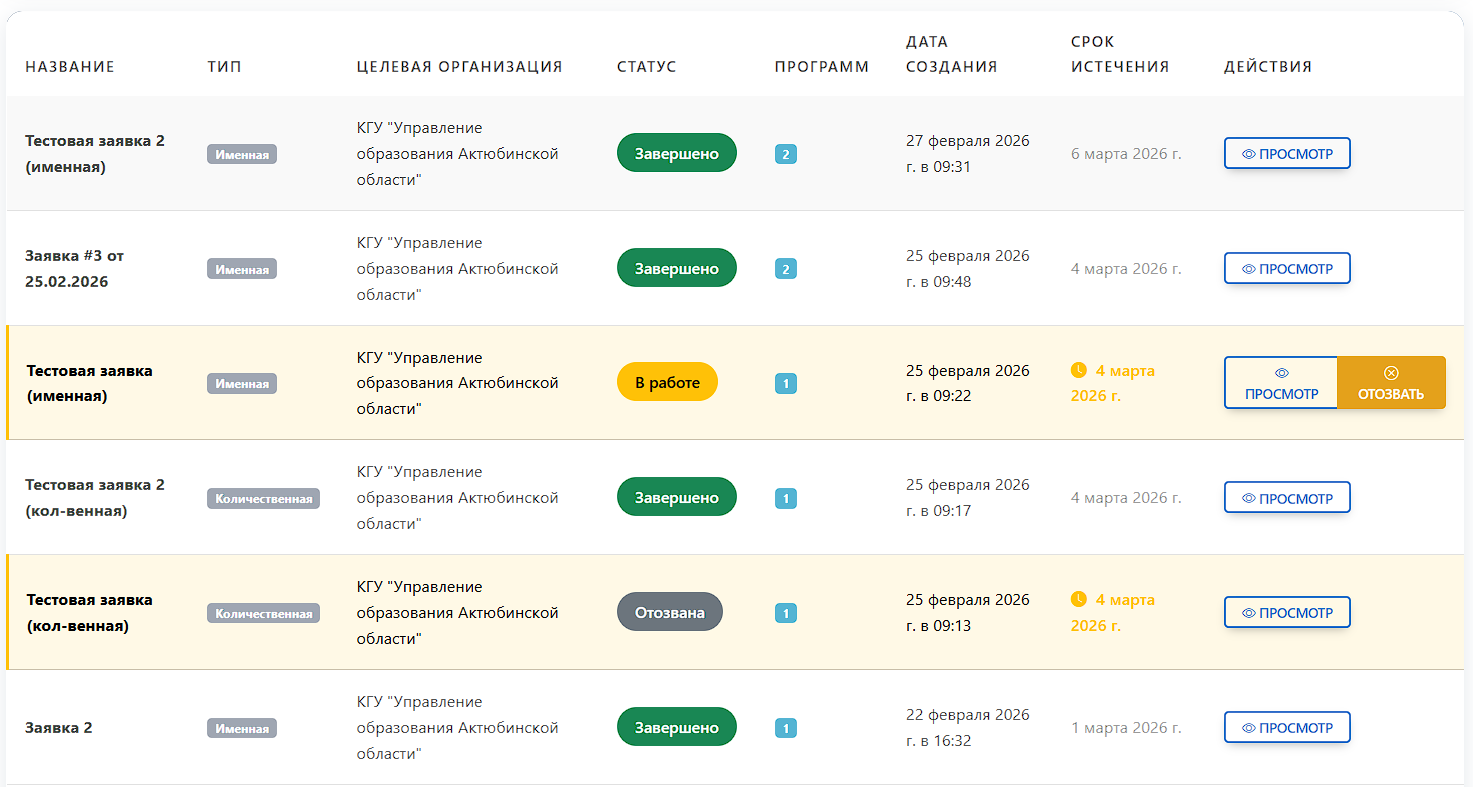This screenshot has height=787, width=1473.
Task: Click the Название column header
Action: click(70, 67)
